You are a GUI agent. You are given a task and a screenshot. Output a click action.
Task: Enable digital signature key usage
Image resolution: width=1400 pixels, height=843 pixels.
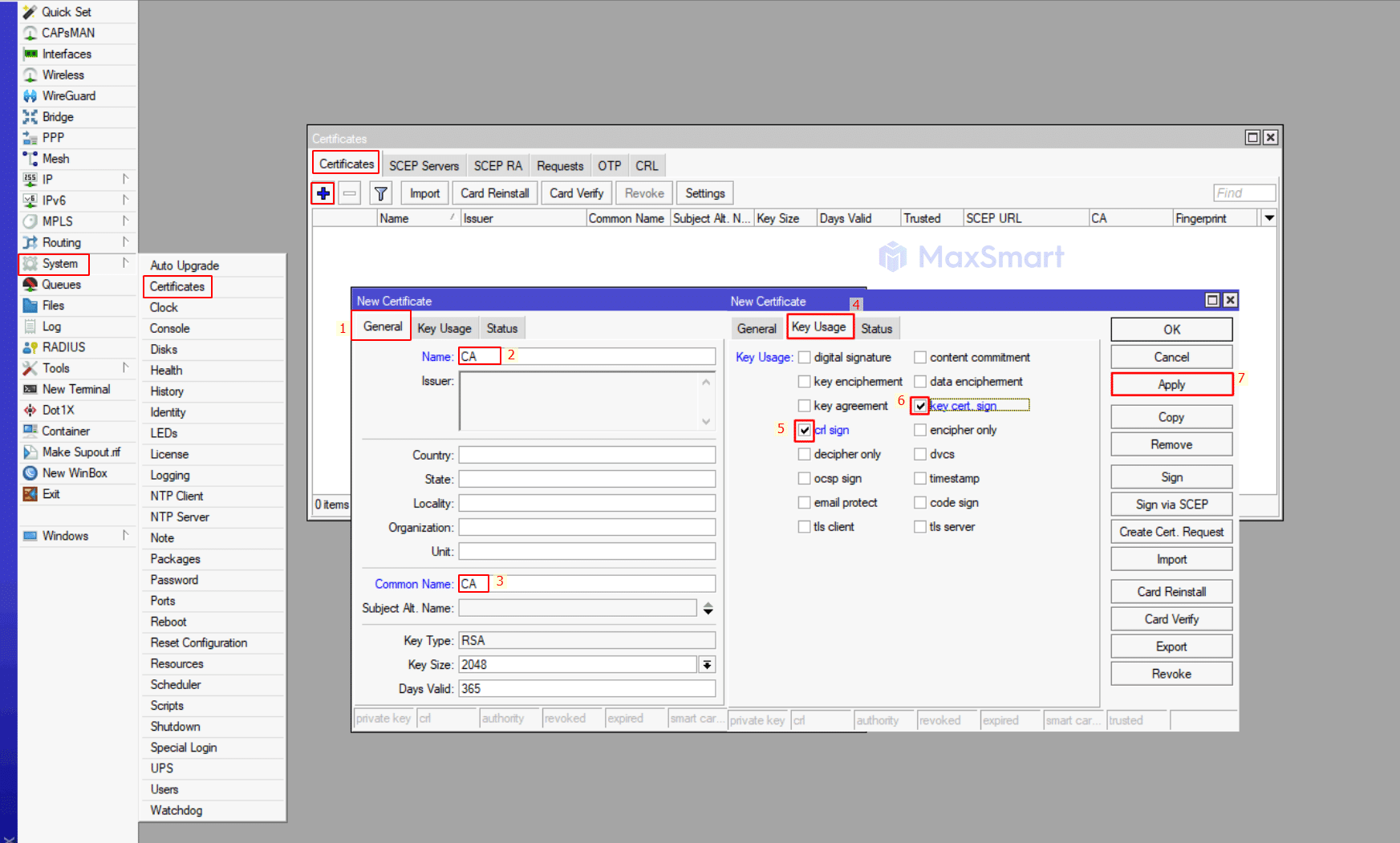click(x=804, y=358)
